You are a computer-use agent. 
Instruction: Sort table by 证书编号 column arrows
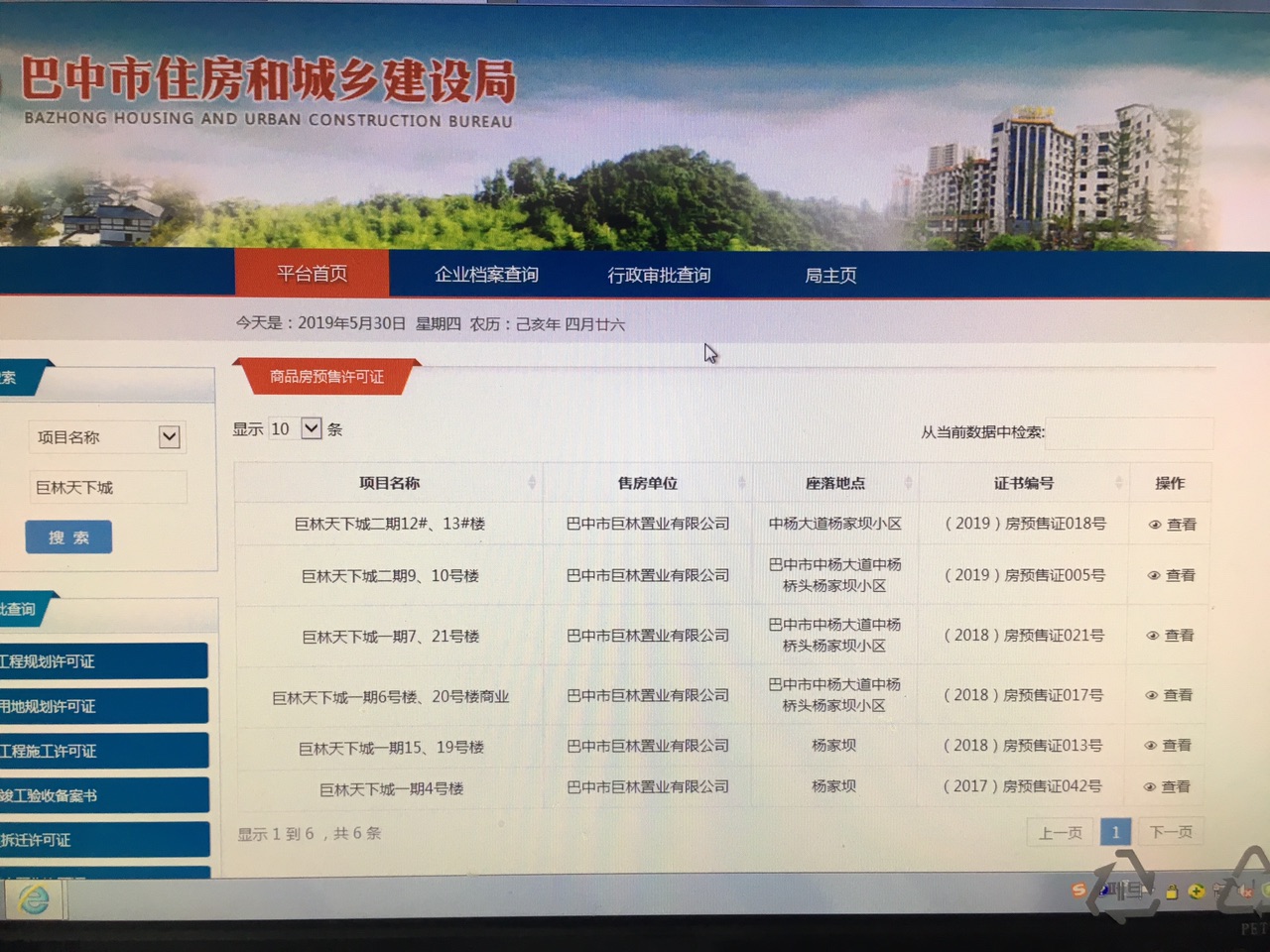pos(1118,483)
